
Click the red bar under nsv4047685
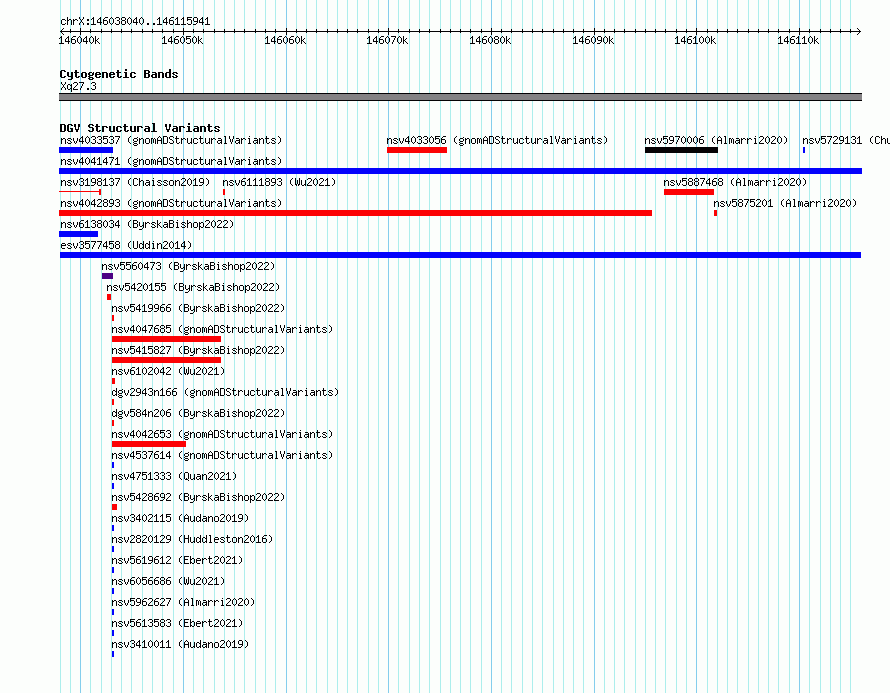tap(166, 339)
